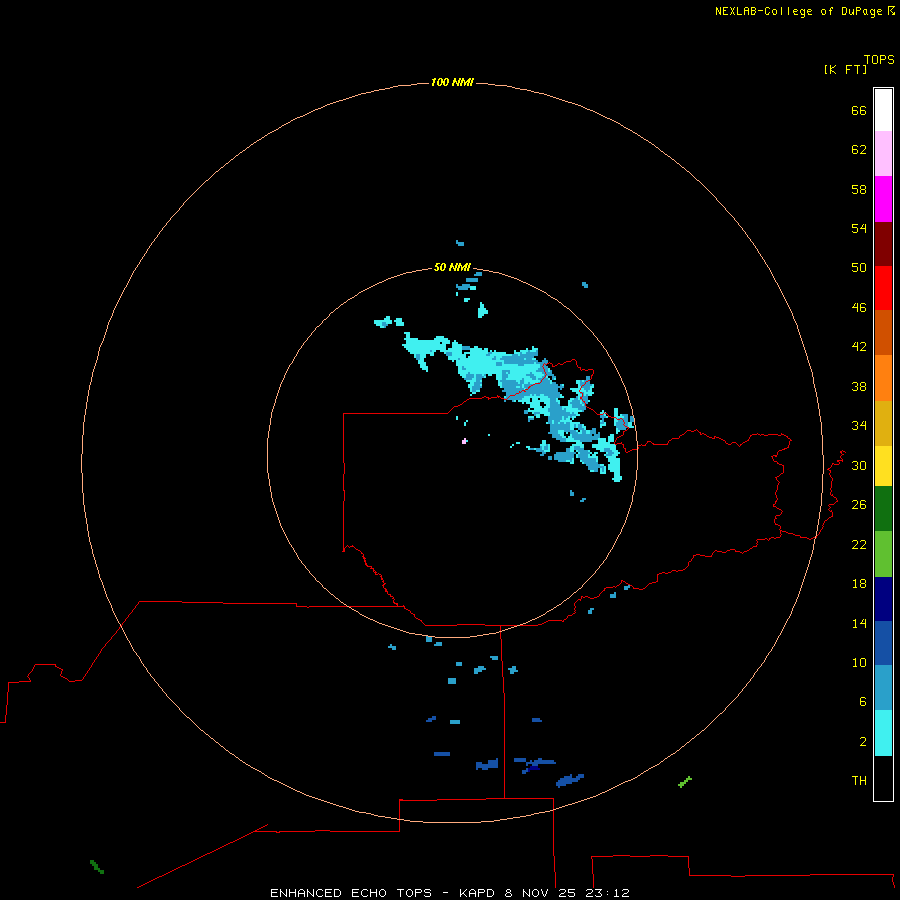This screenshot has width=900, height=900.
Task: Click the white swatch in the tops legend
Action: 883,110
